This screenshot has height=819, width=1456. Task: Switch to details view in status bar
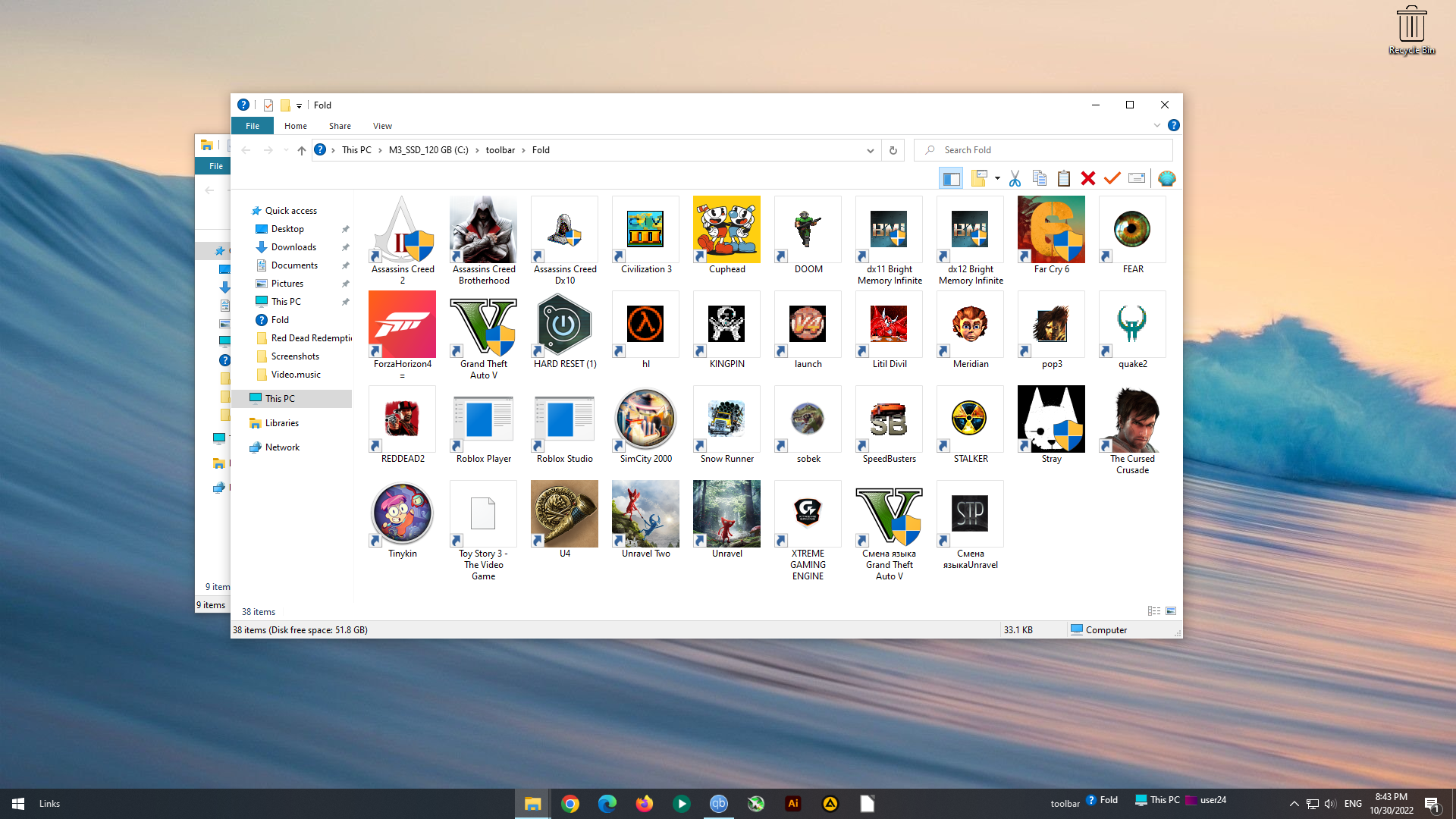click(1154, 611)
